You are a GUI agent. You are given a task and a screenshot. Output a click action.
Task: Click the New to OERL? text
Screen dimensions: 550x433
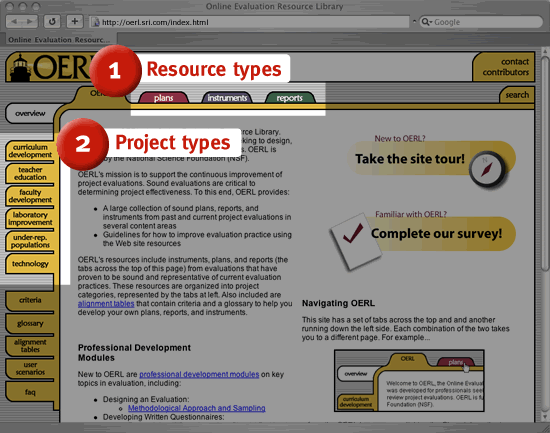click(x=400, y=138)
